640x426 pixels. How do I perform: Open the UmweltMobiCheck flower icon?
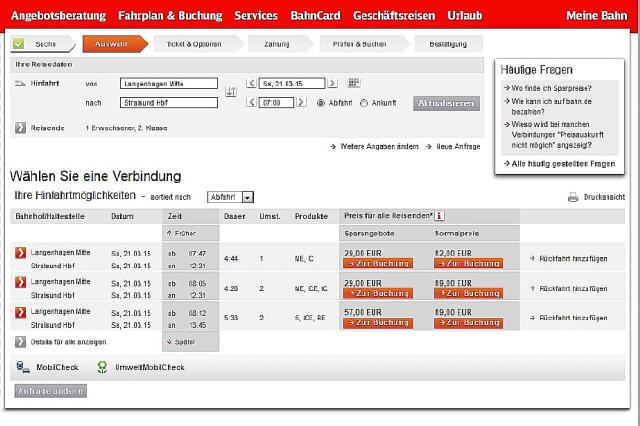pyautogui.click(x=102, y=367)
